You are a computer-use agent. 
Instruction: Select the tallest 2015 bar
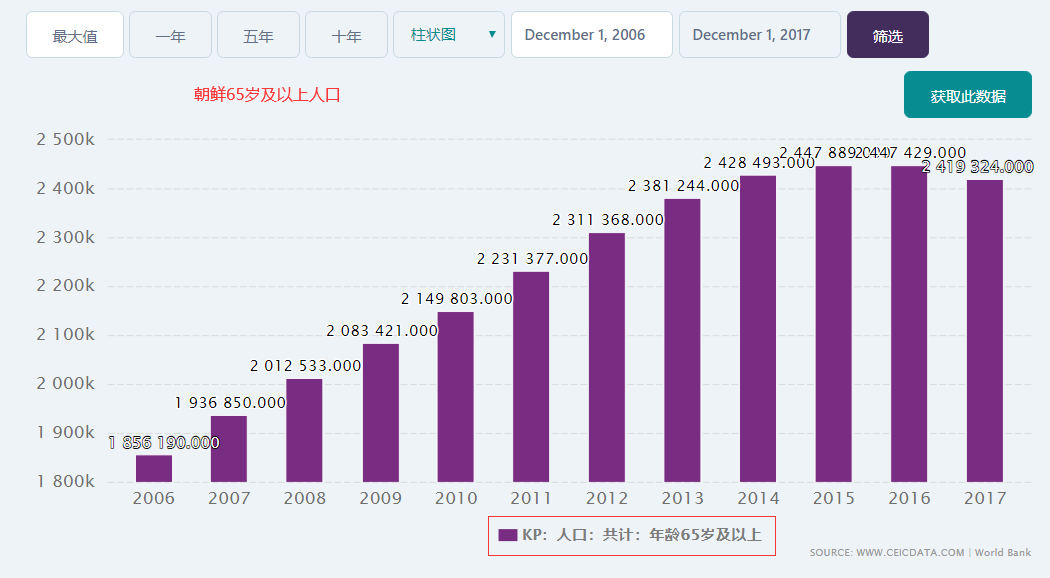click(x=834, y=320)
